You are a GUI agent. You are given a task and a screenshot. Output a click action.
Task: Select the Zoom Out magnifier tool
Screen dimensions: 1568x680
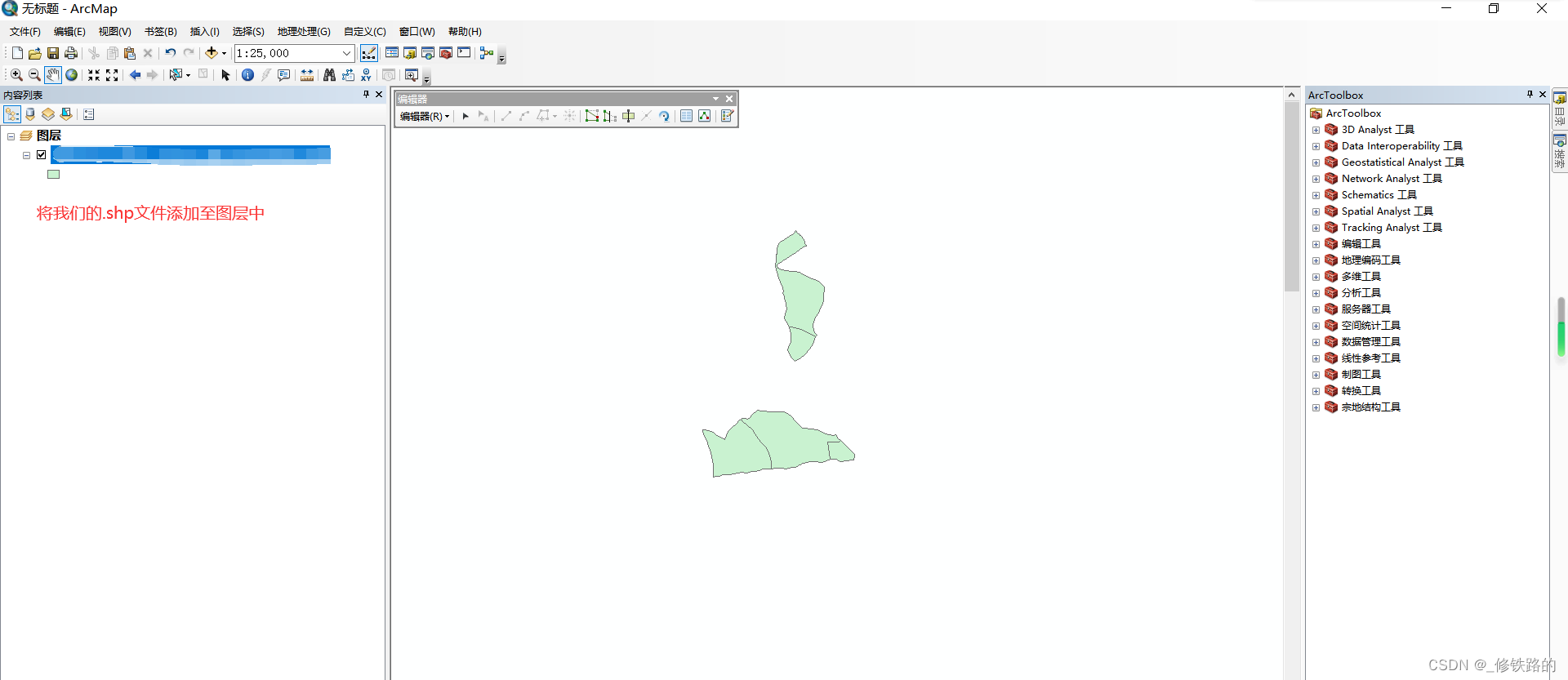click(x=34, y=75)
